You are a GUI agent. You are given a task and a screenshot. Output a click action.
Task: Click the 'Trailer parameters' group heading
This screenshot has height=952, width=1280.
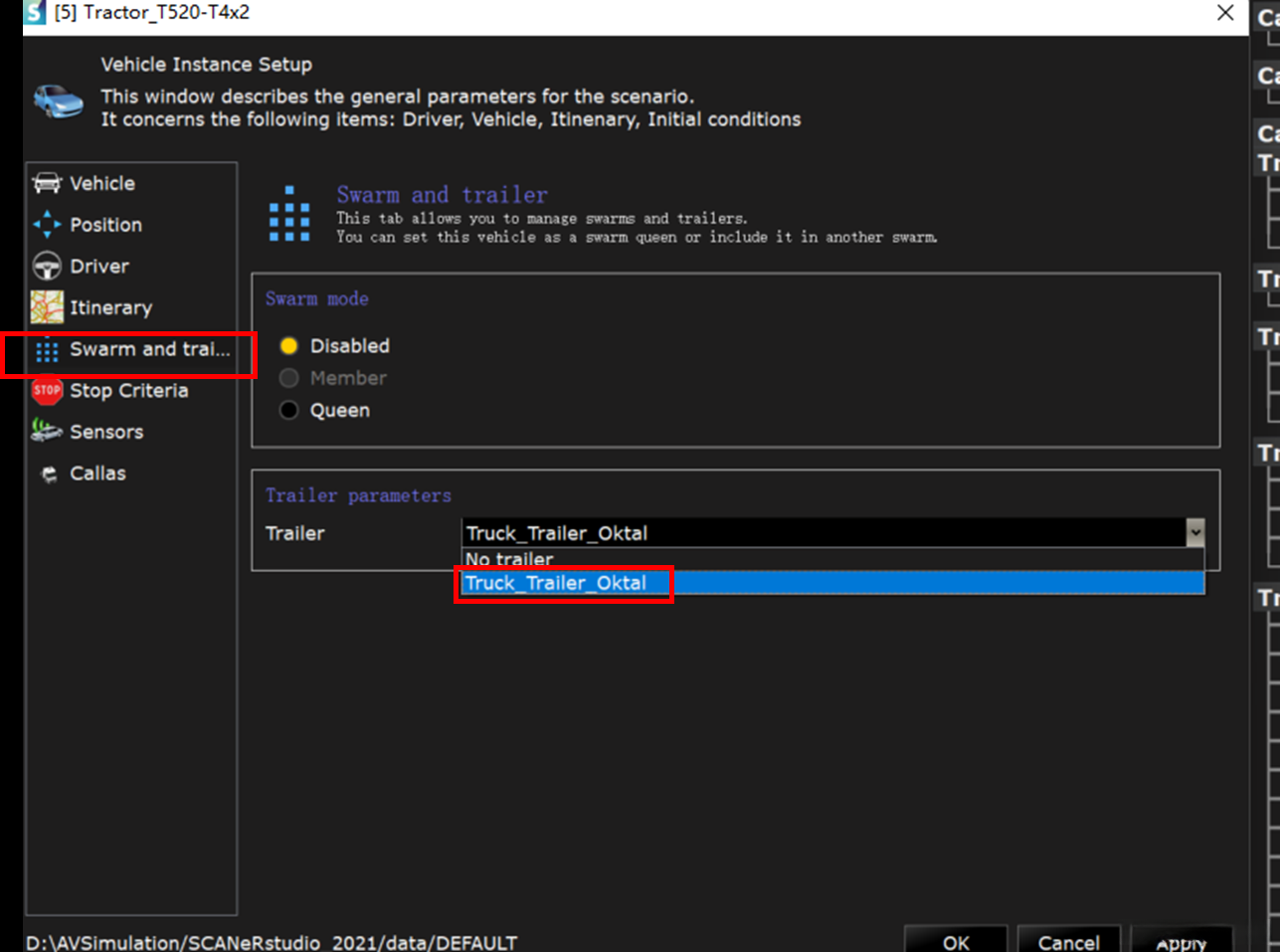point(358,495)
